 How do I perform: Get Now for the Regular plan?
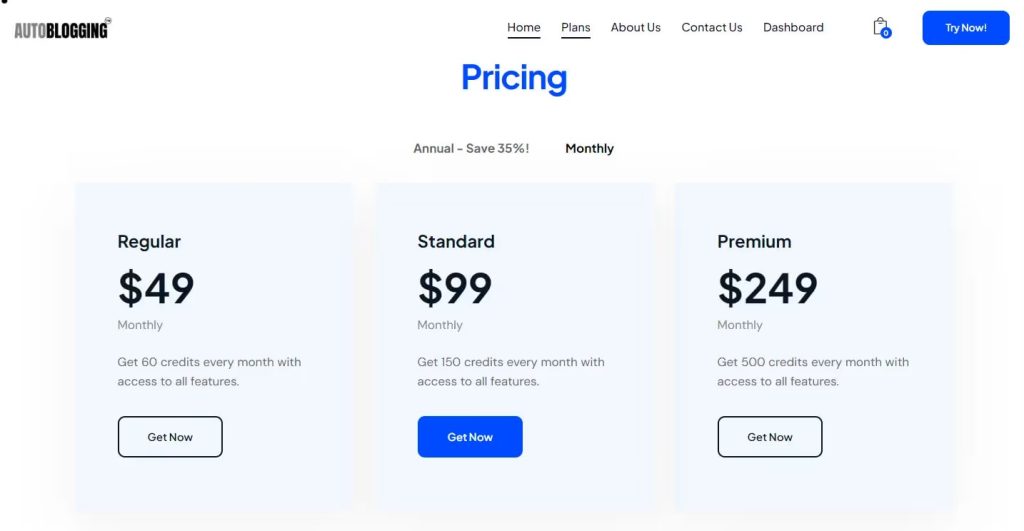point(170,437)
